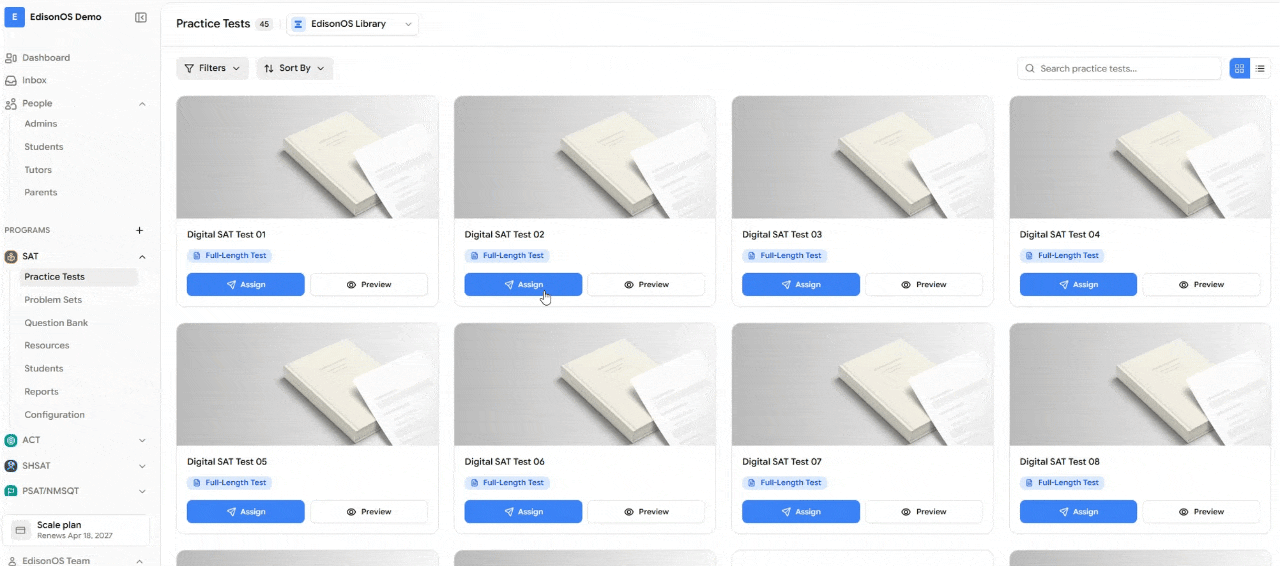The image size is (1280, 566).
Task: Open Digital SAT Test 01 thumbnail
Action: tap(307, 157)
